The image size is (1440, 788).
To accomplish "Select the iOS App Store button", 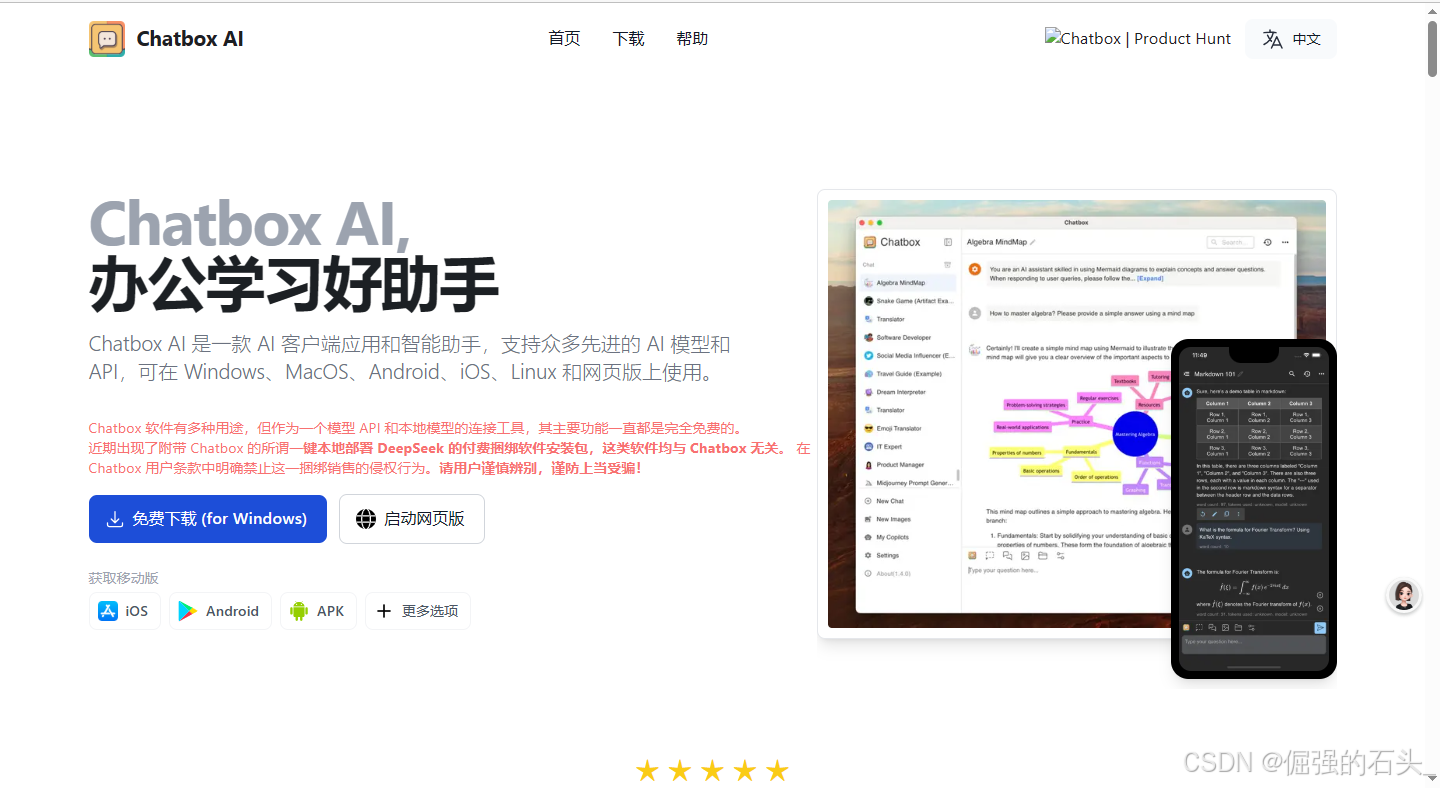I will [x=125, y=611].
